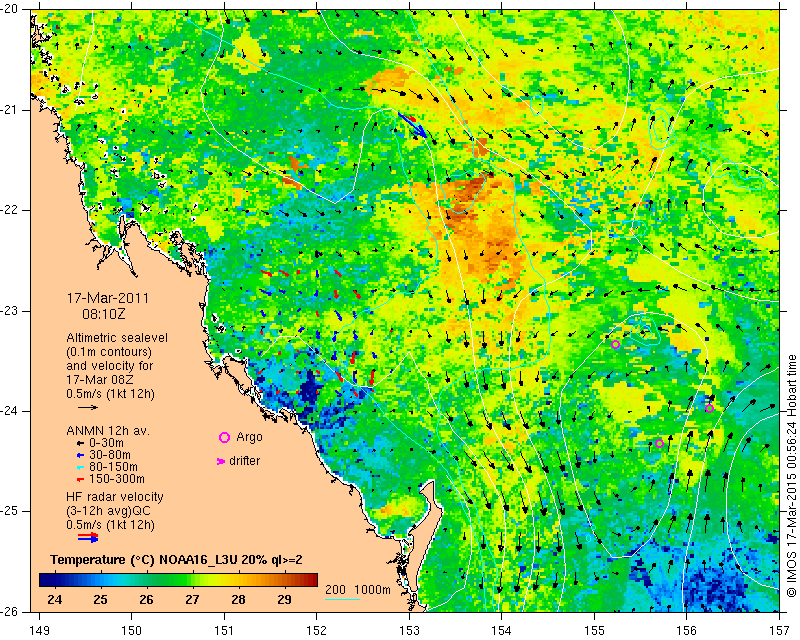The width and height of the screenshot is (800, 640).
Task: Click the '1000m' bathymetry legend label
Action: [x=372, y=590]
